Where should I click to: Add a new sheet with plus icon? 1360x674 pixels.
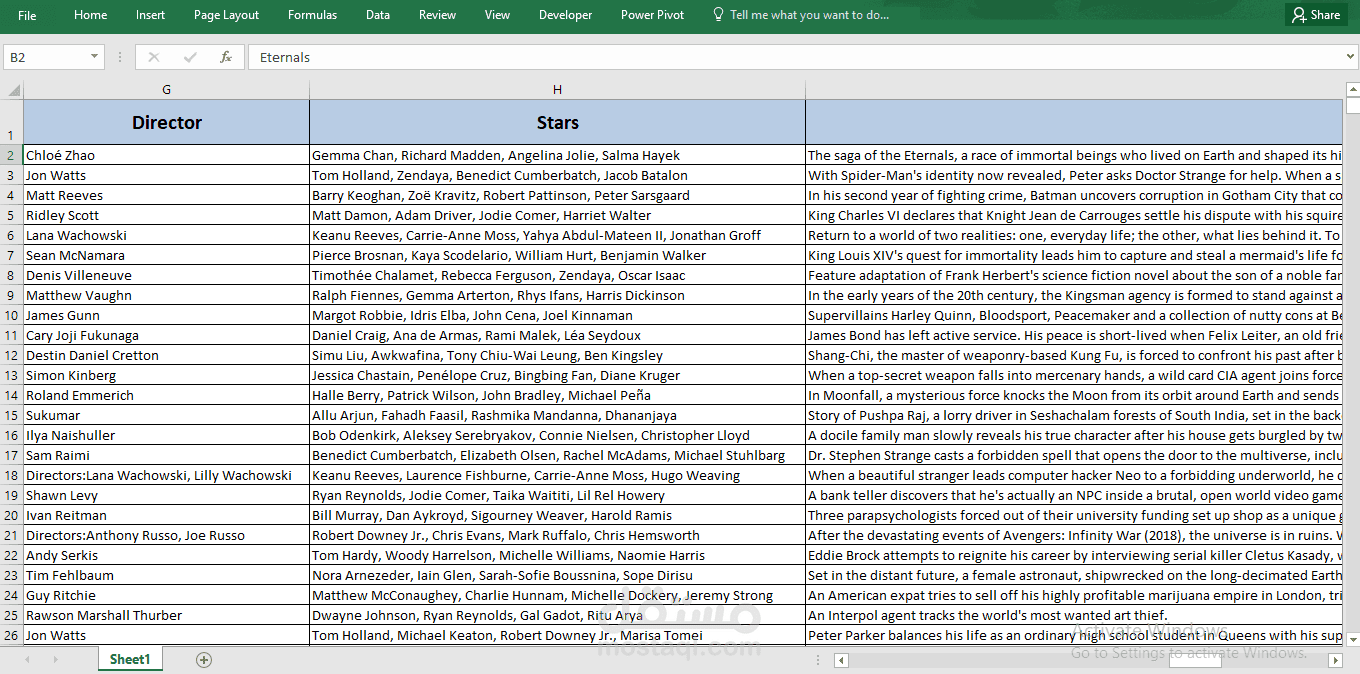pyautogui.click(x=204, y=660)
